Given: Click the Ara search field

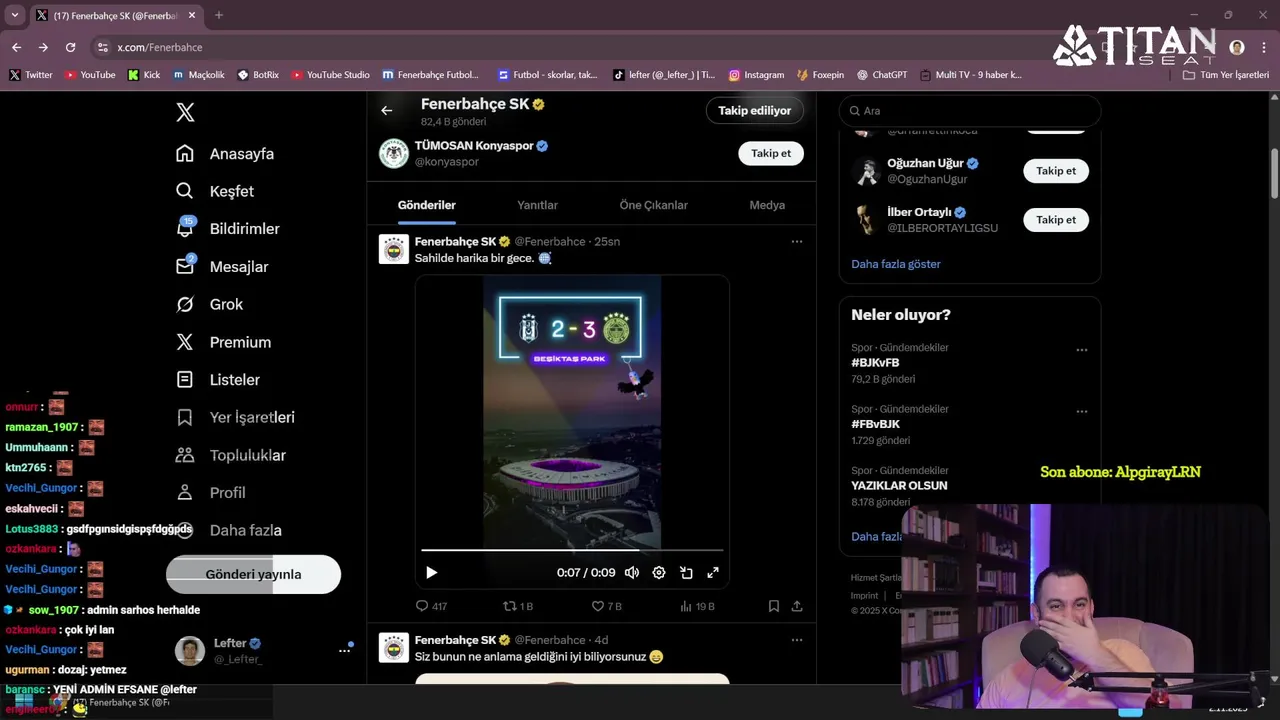Looking at the screenshot, I should [x=970, y=111].
